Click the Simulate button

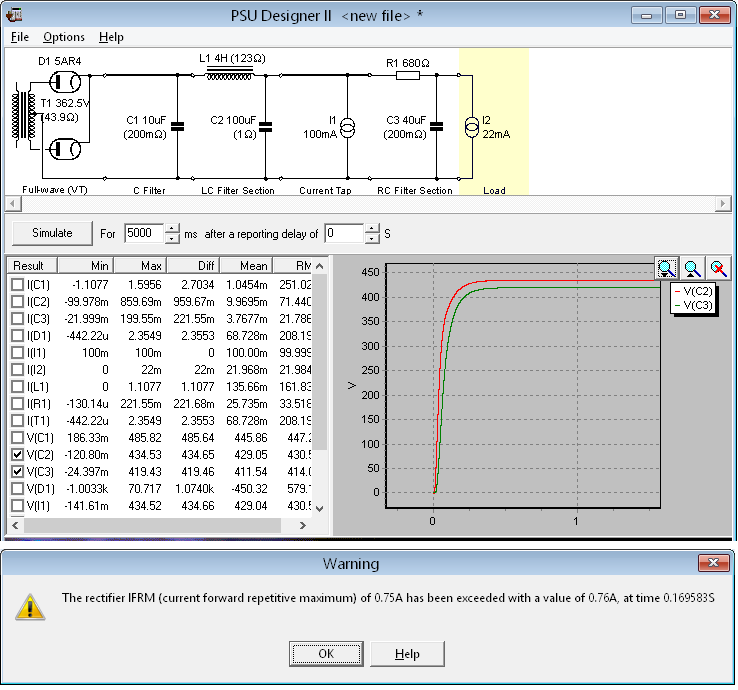click(x=52, y=233)
